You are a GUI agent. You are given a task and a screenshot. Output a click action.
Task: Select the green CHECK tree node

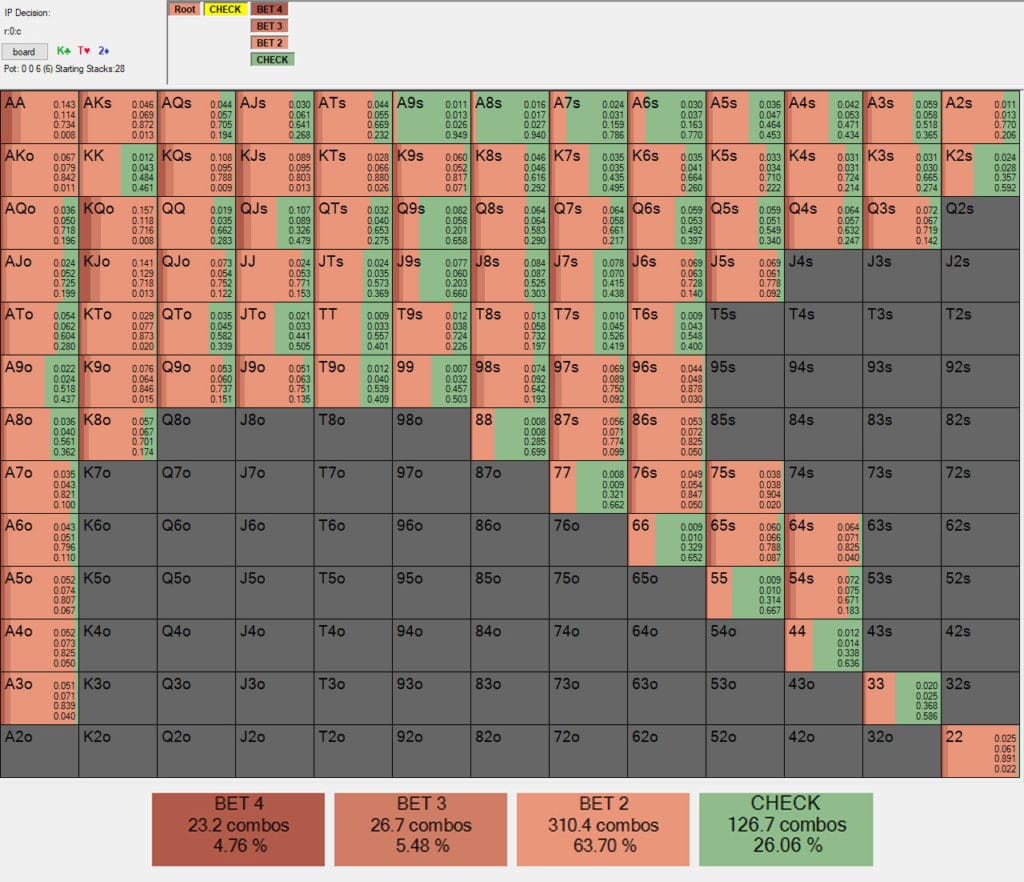point(271,60)
